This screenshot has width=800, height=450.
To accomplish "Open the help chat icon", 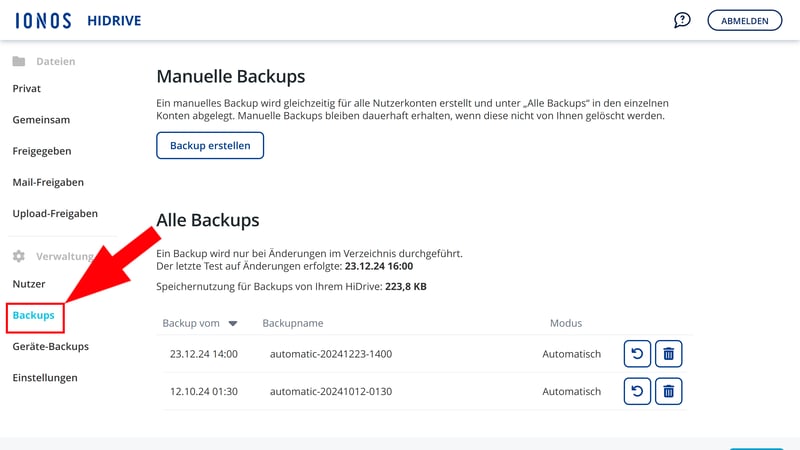I will tap(682, 20).
